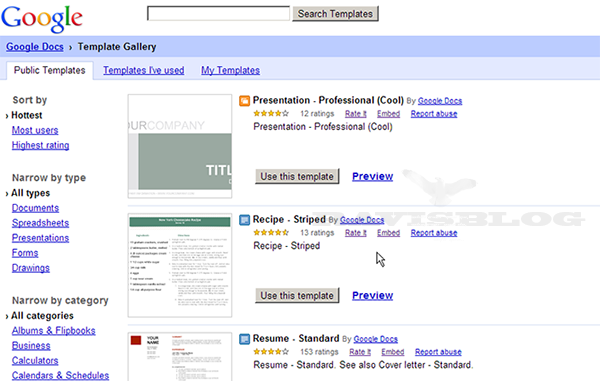
Task: Click Embed for Resume - Standard
Action: (x=393, y=352)
